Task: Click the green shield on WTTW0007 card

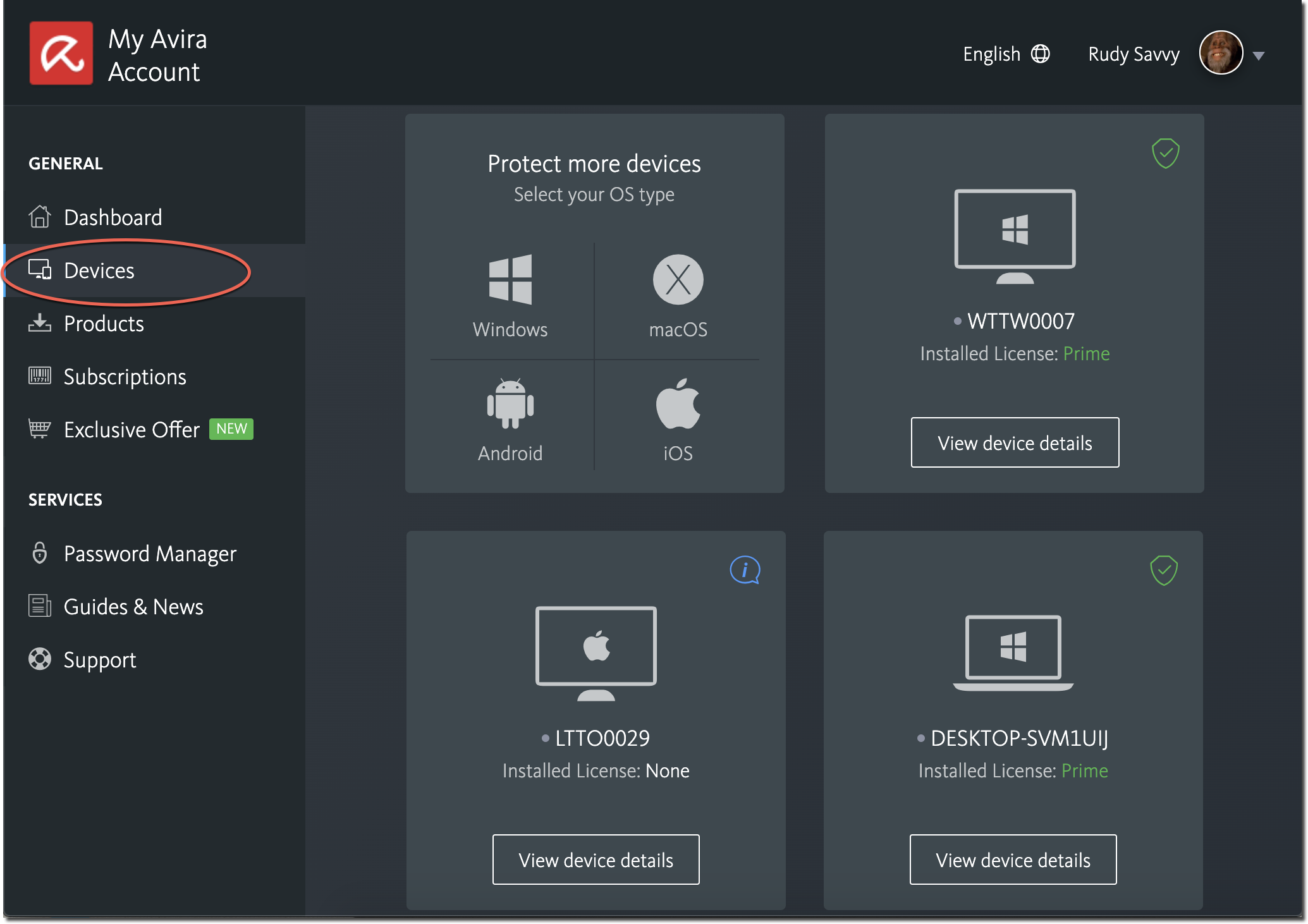Action: click(1165, 154)
